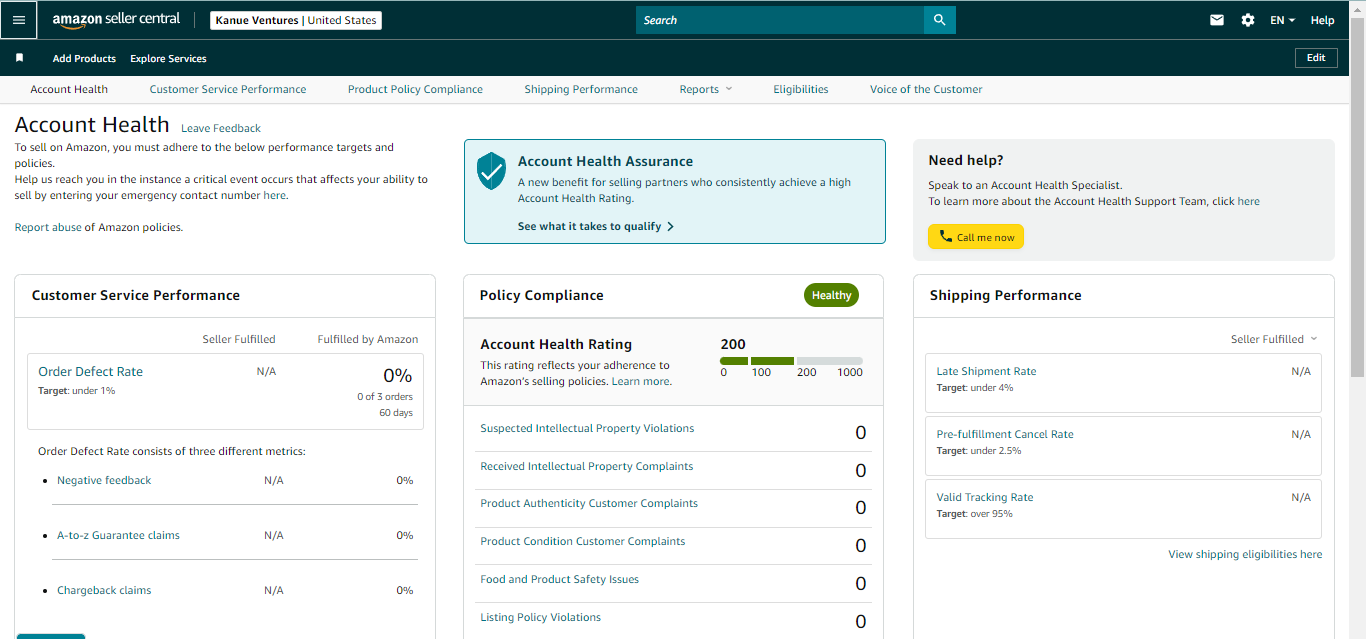Select Kanue Ventures account switcher

pyautogui.click(x=296, y=20)
